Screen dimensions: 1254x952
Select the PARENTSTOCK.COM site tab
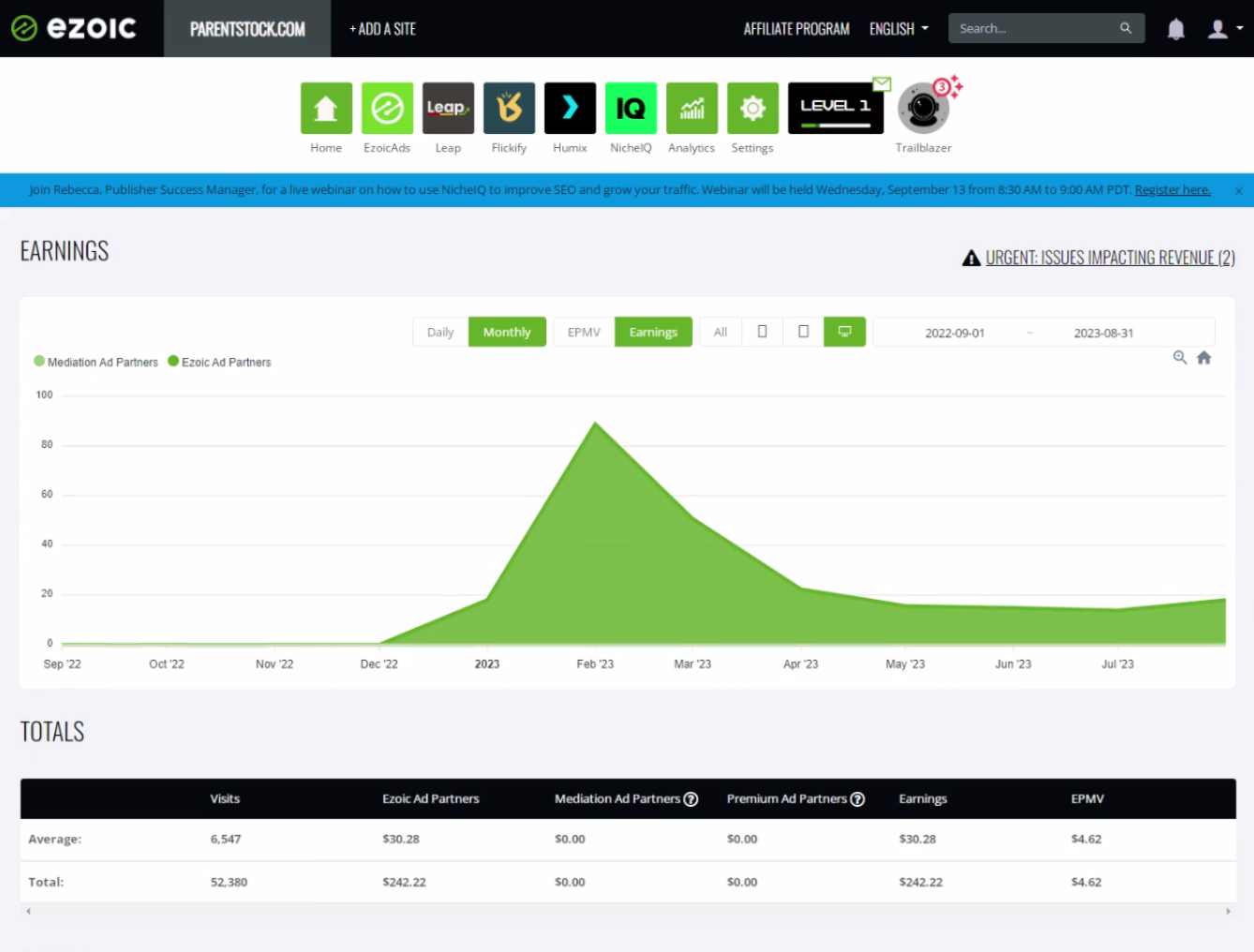click(247, 29)
